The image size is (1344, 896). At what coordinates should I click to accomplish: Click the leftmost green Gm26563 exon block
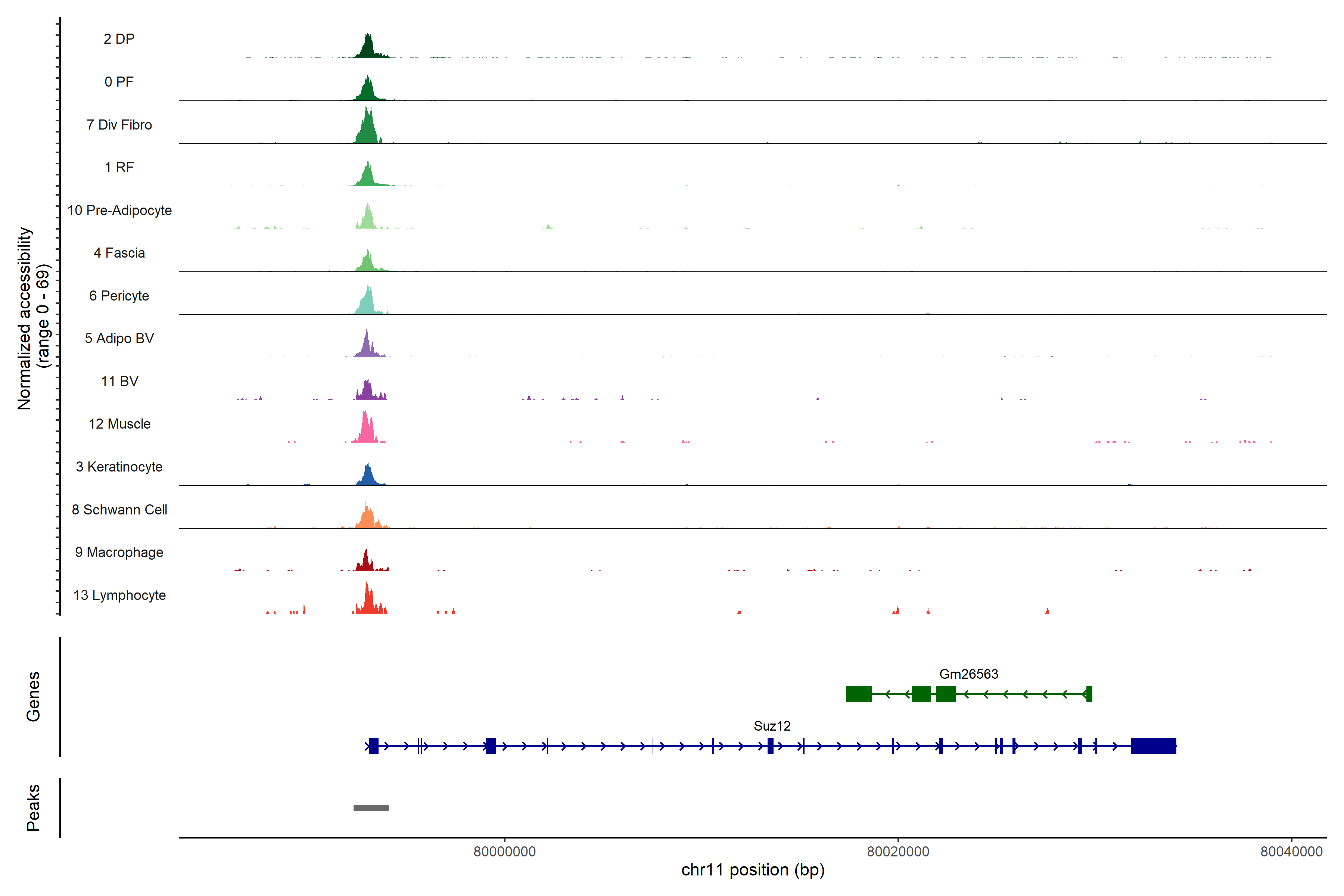tap(857, 694)
